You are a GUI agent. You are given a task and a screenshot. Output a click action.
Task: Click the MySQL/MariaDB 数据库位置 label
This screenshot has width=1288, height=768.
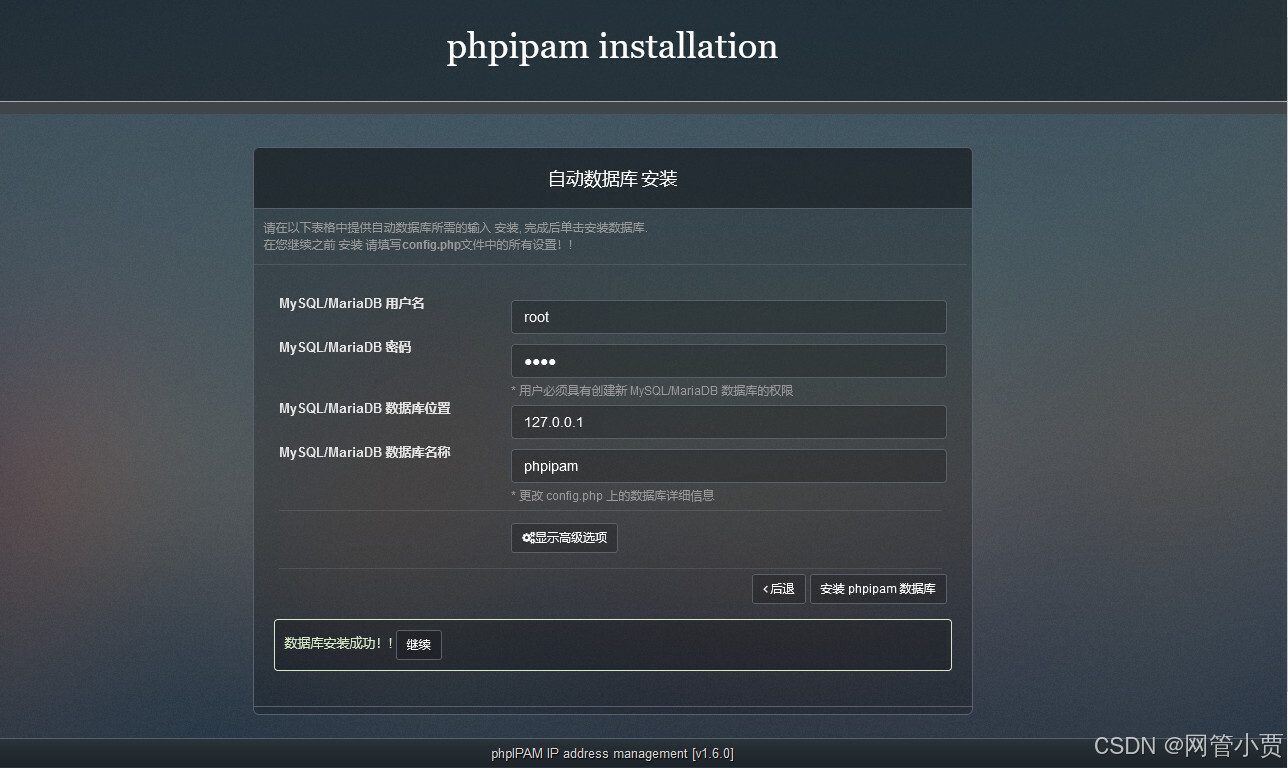tap(365, 408)
